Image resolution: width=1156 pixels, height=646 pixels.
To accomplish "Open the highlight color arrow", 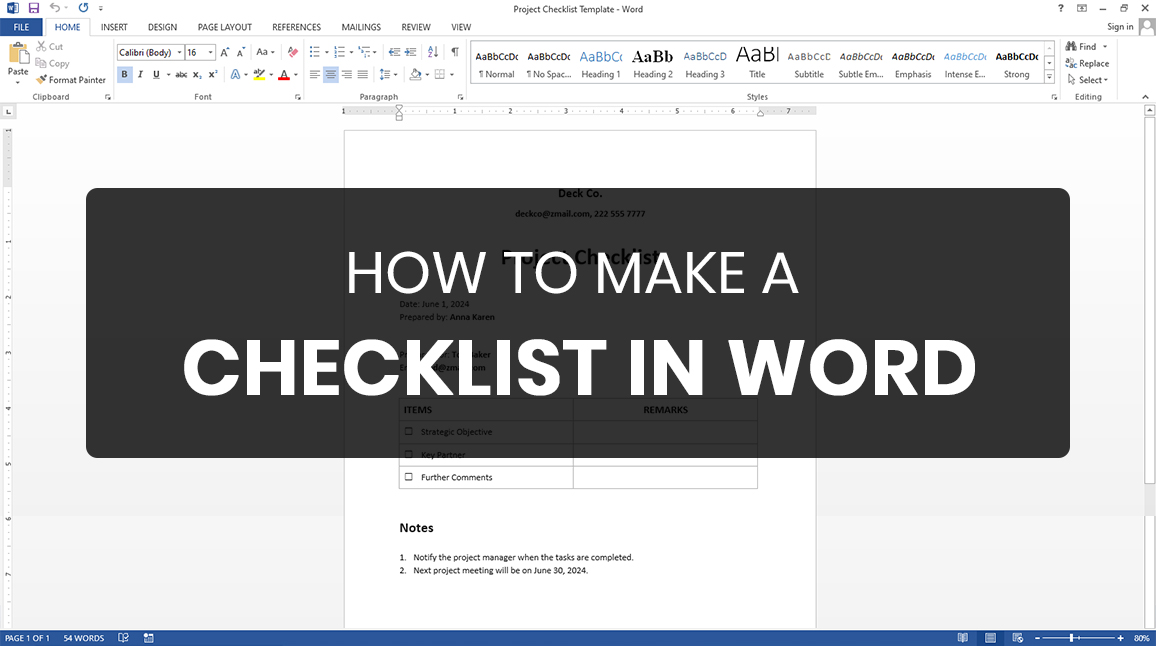I will [271, 74].
